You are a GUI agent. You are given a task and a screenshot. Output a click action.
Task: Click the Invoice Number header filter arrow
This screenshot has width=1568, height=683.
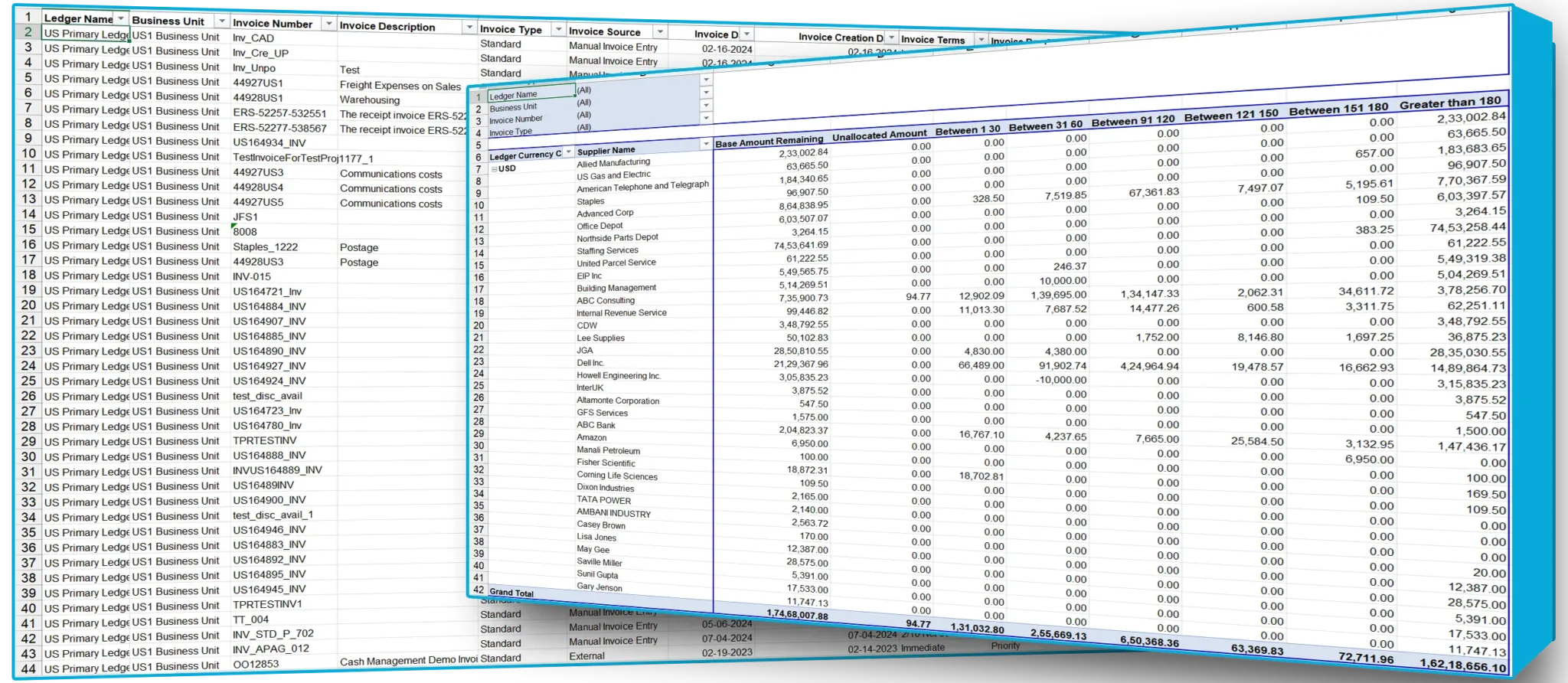[x=328, y=24]
